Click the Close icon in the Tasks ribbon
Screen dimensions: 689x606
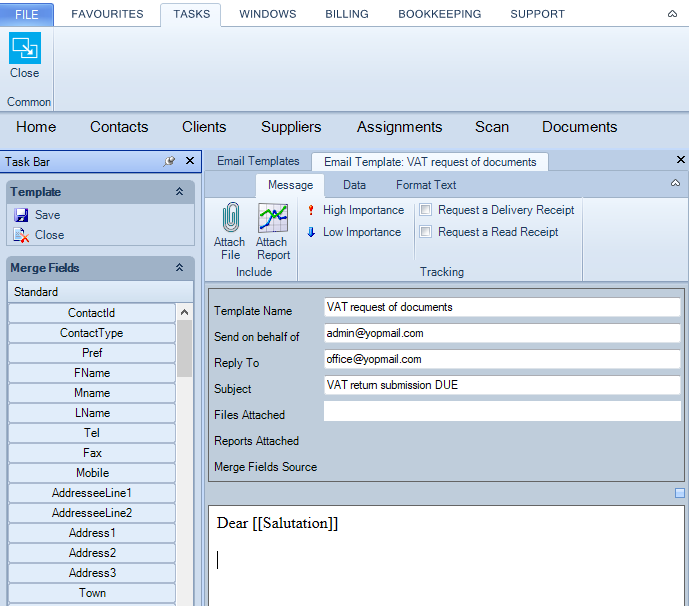click(x=25, y=48)
